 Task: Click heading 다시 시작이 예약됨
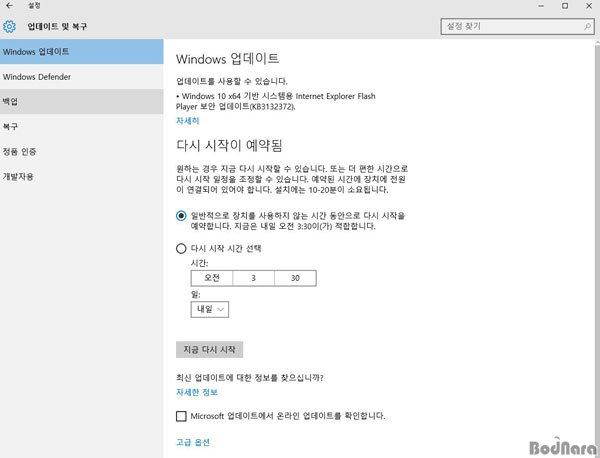[229, 146]
